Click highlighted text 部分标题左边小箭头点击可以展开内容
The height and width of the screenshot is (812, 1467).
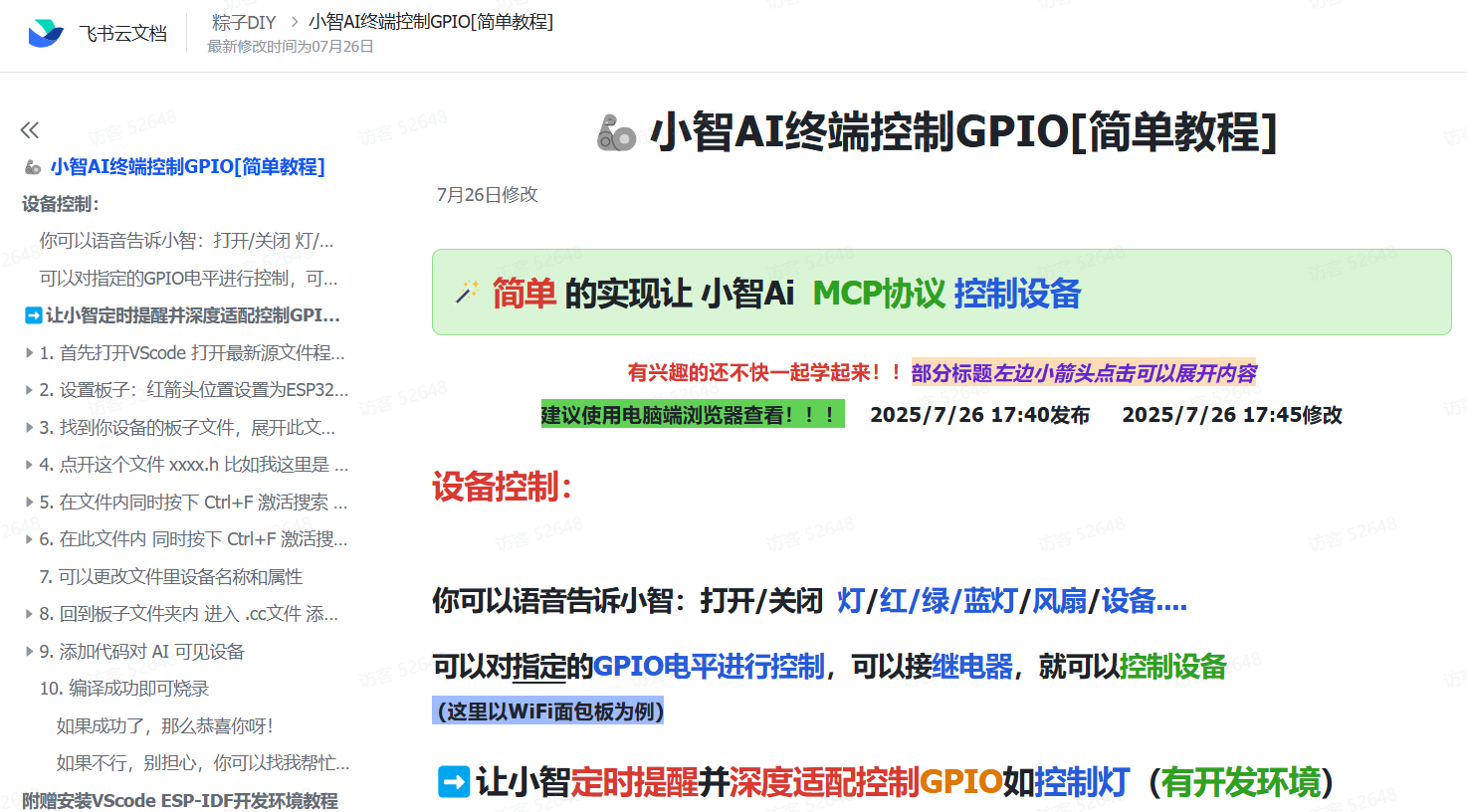pos(1084,373)
